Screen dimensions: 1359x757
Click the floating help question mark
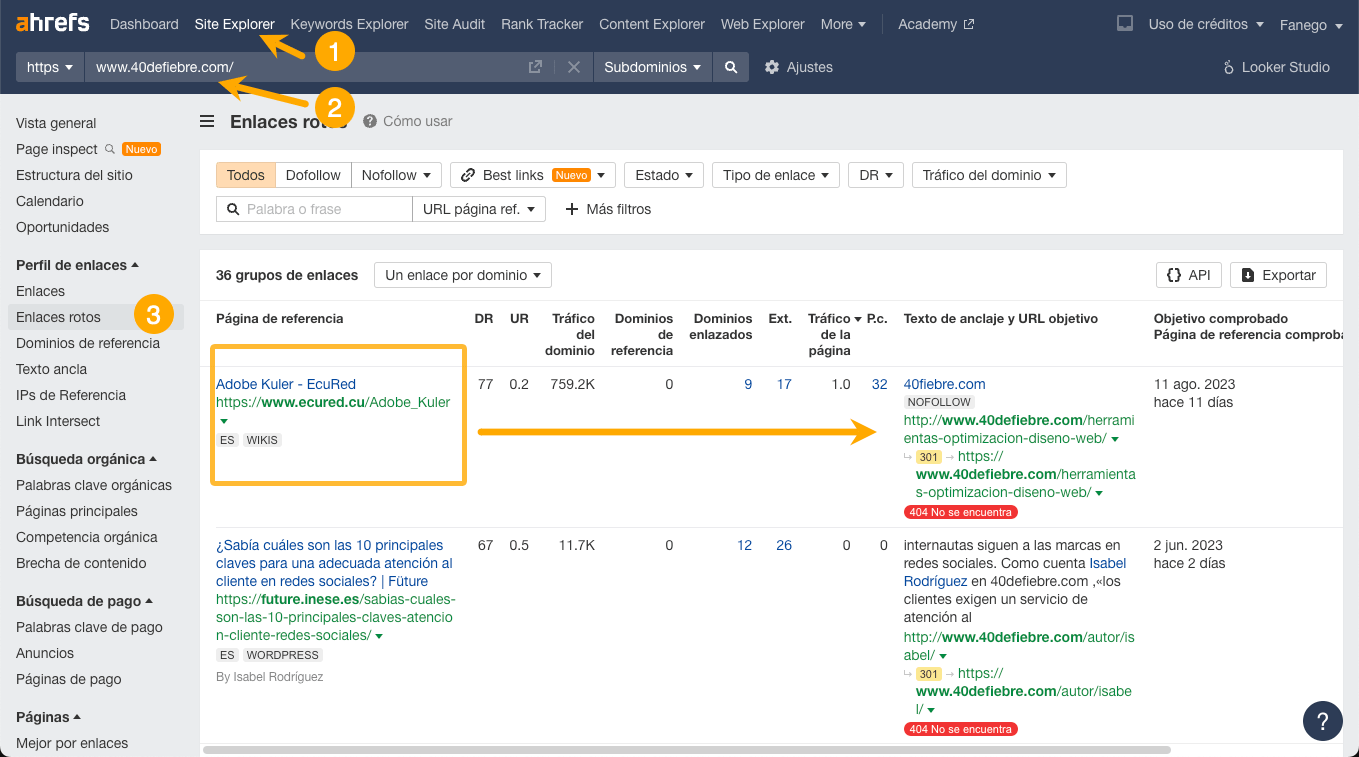tap(1322, 720)
